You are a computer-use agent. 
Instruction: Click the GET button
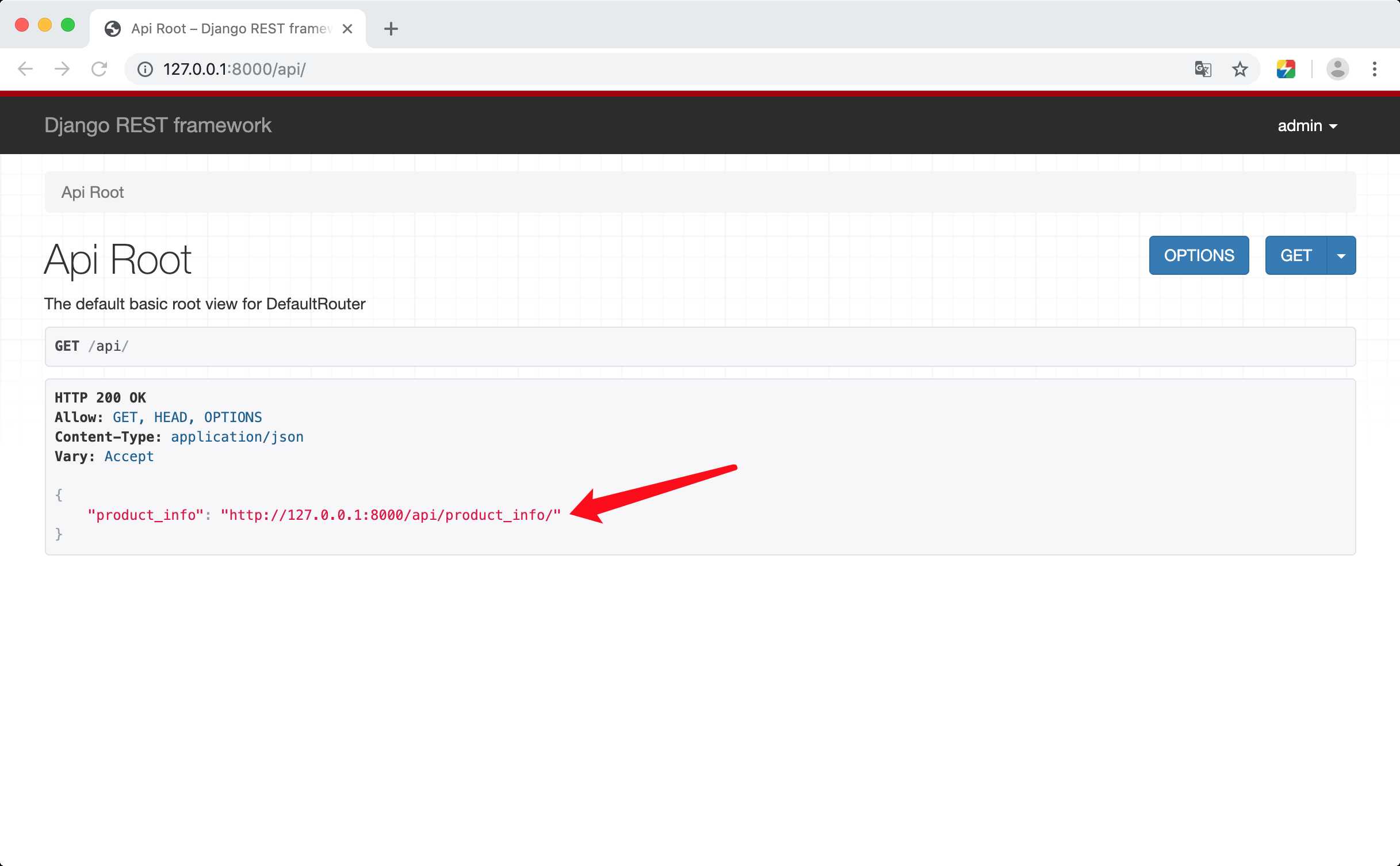pyautogui.click(x=1296, y=255)
